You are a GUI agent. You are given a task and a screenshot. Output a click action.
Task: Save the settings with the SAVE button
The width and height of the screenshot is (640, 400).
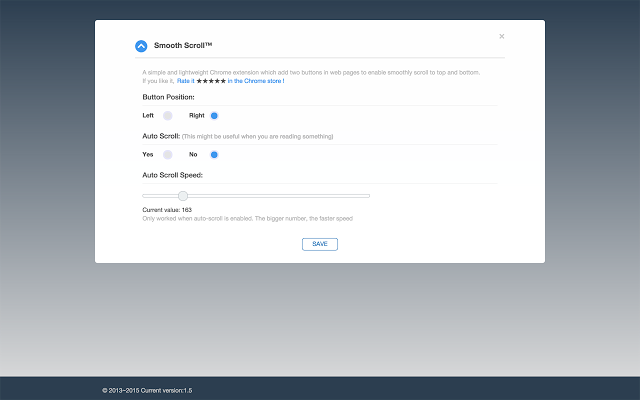(320, 244)
